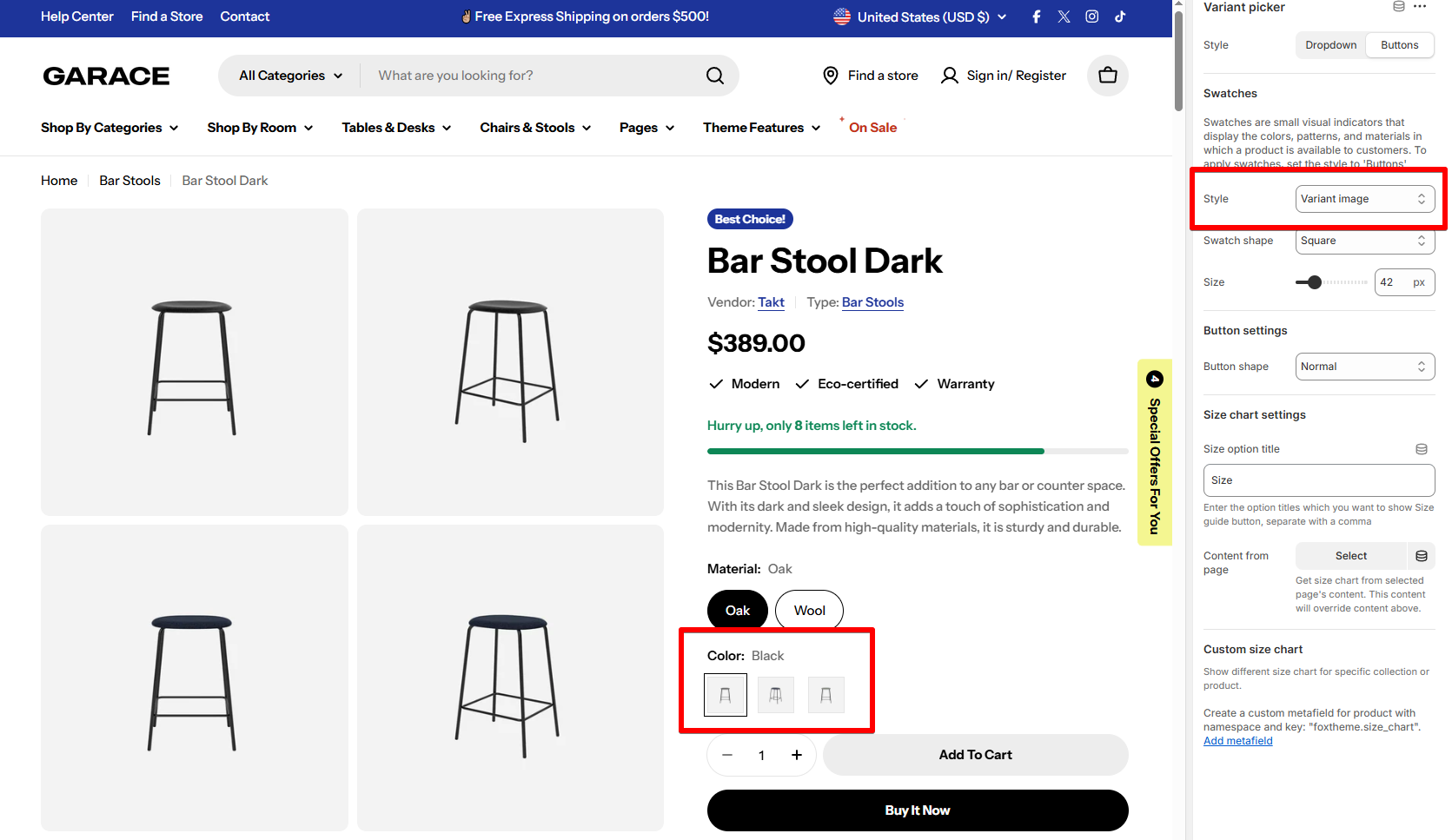Switch variant picker style to Buttons
Image resolution: width=1452 pixels, height=840 pixels.
1399,45
